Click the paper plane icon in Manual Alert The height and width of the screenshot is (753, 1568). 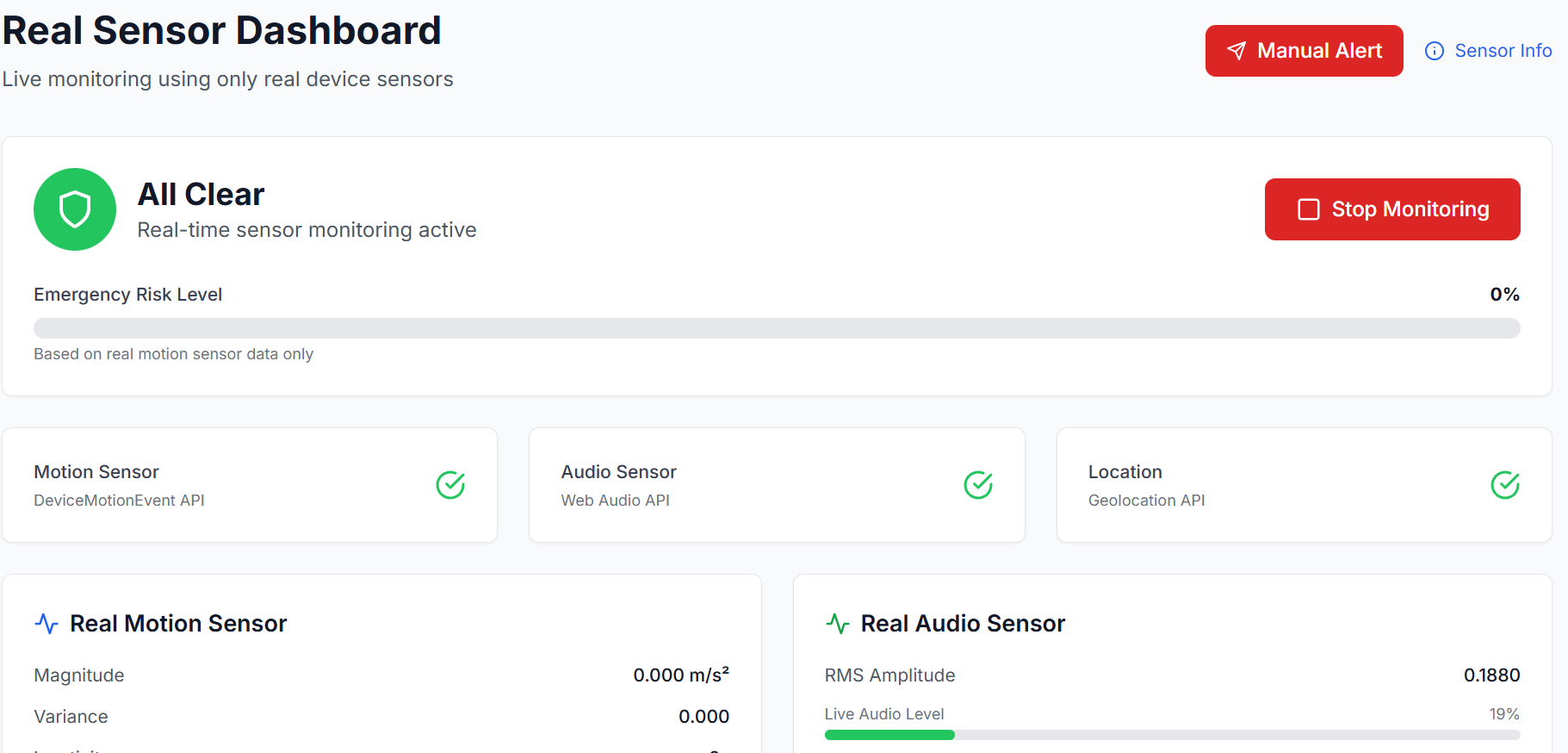pos(1236,51)
